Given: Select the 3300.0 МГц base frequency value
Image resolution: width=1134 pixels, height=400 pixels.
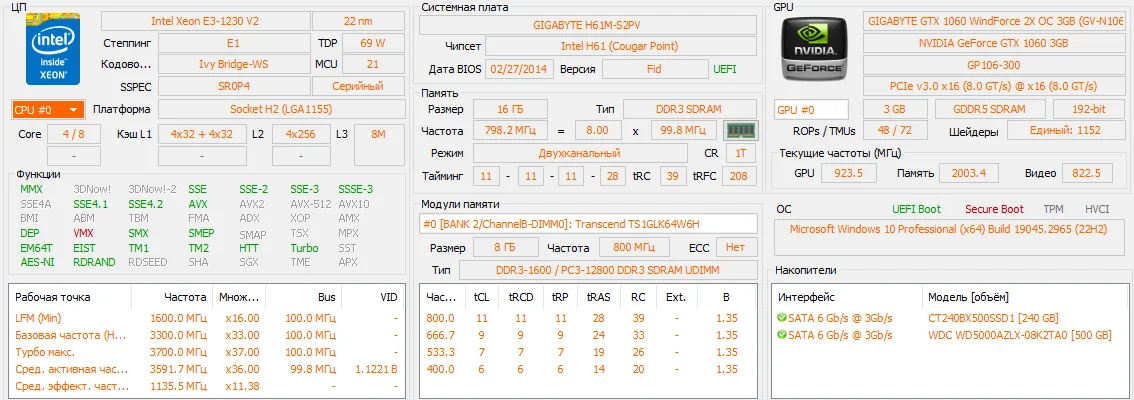Looking at the screenshot, I should [179, 335].
